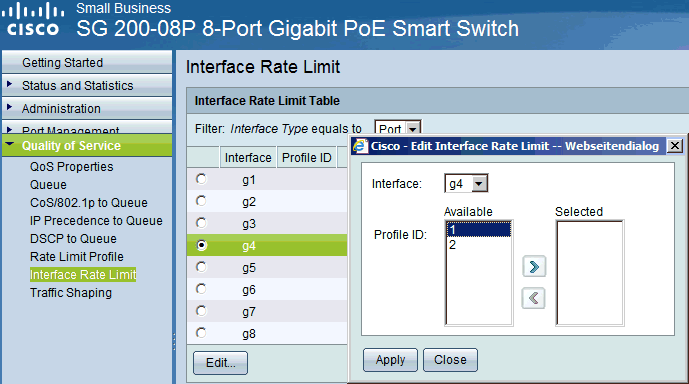Select the g3 interface radio button
The height and width of the screenshot is (384, 689).
coord(201,223)
